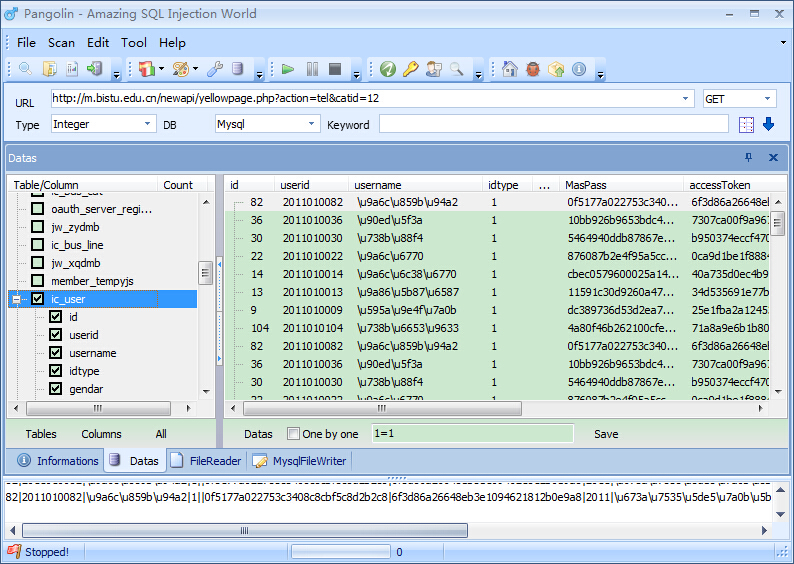The image size is (794, 564).
Task: Check the jw_xqdmb table checkbox
Action: (37, 263)
